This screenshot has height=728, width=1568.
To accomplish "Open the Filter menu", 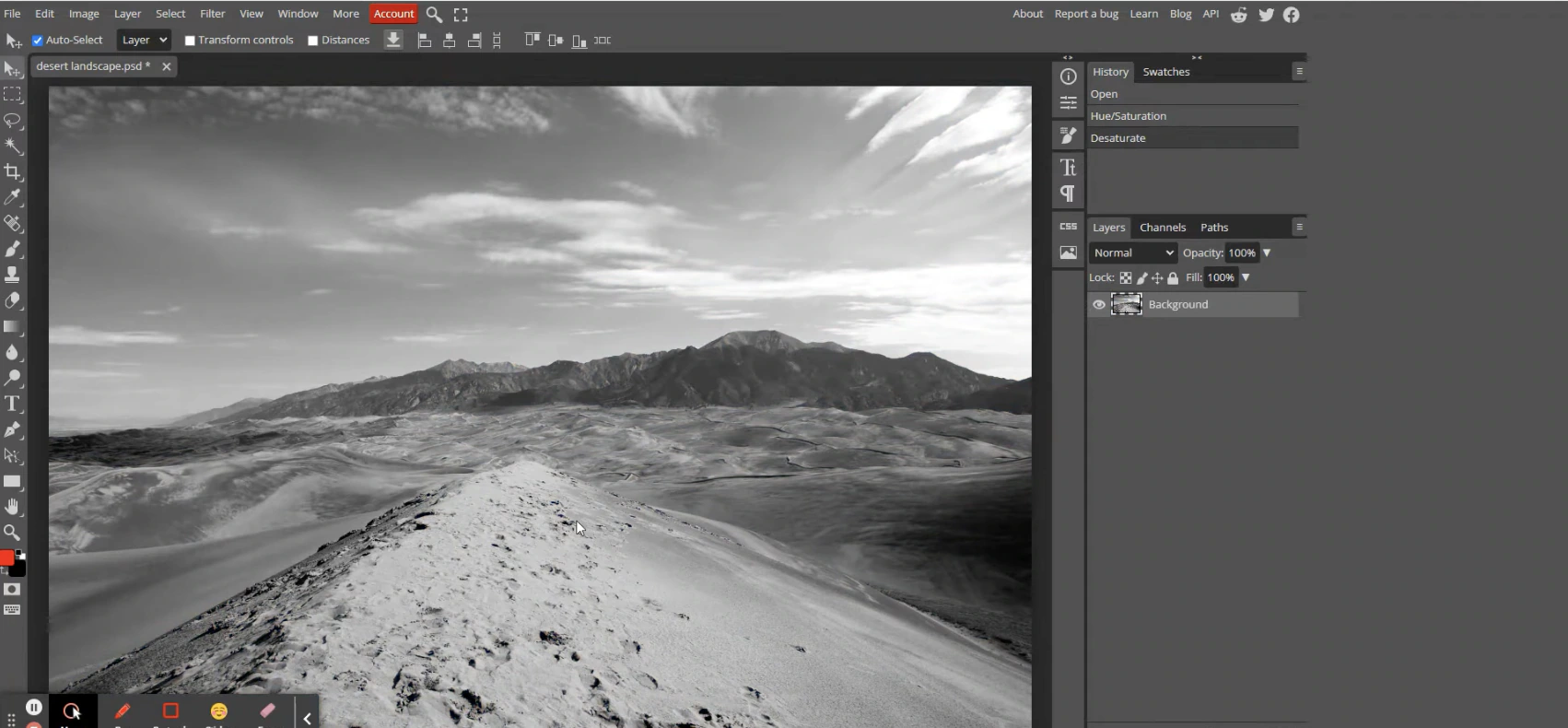I will [x=213, y=14].
